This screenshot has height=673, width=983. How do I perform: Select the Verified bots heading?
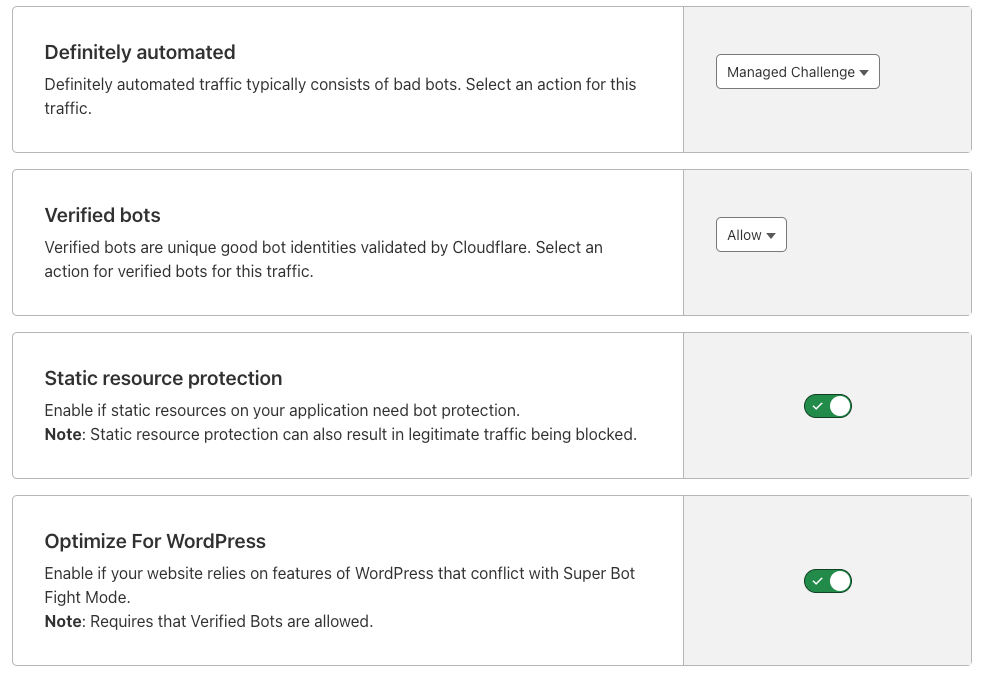click(102, 215)
